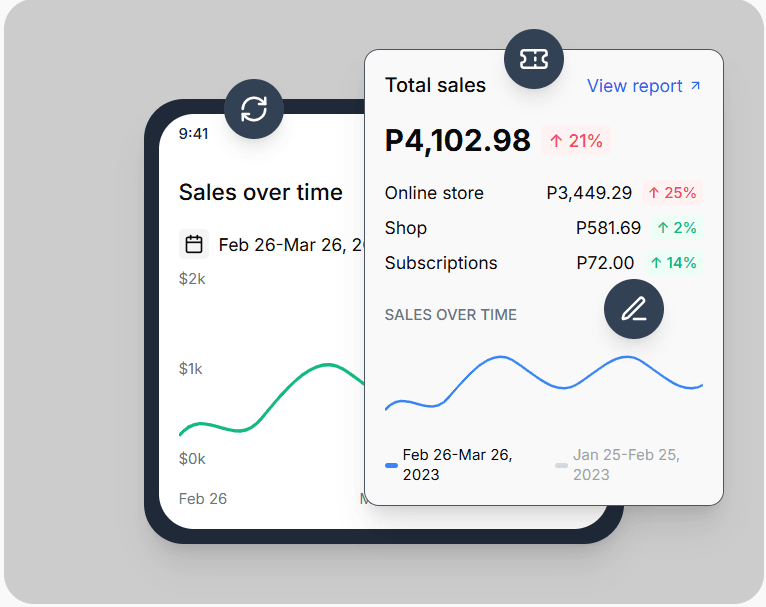Screen dimensions: 766x607
Task: Click the ticket coupon icon badge
Action: (x=534, y=60)
